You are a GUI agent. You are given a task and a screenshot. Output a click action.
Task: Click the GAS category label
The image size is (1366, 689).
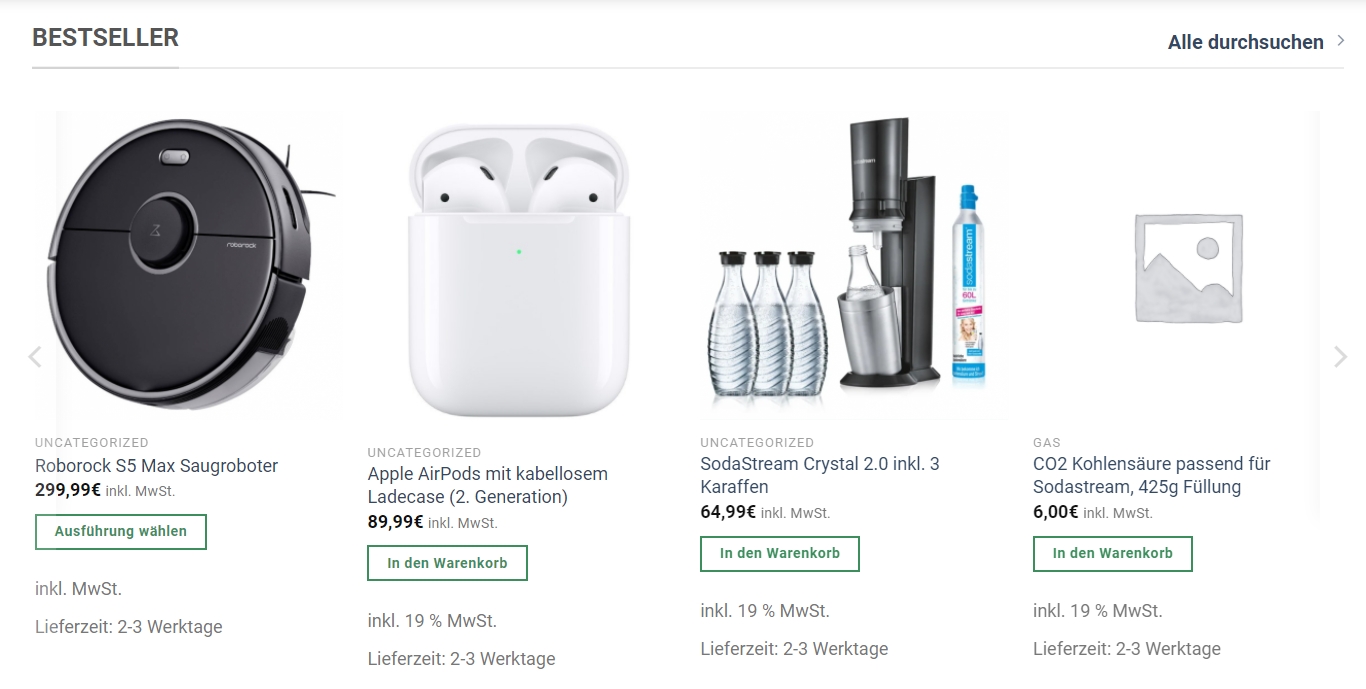click(1047, 442)
